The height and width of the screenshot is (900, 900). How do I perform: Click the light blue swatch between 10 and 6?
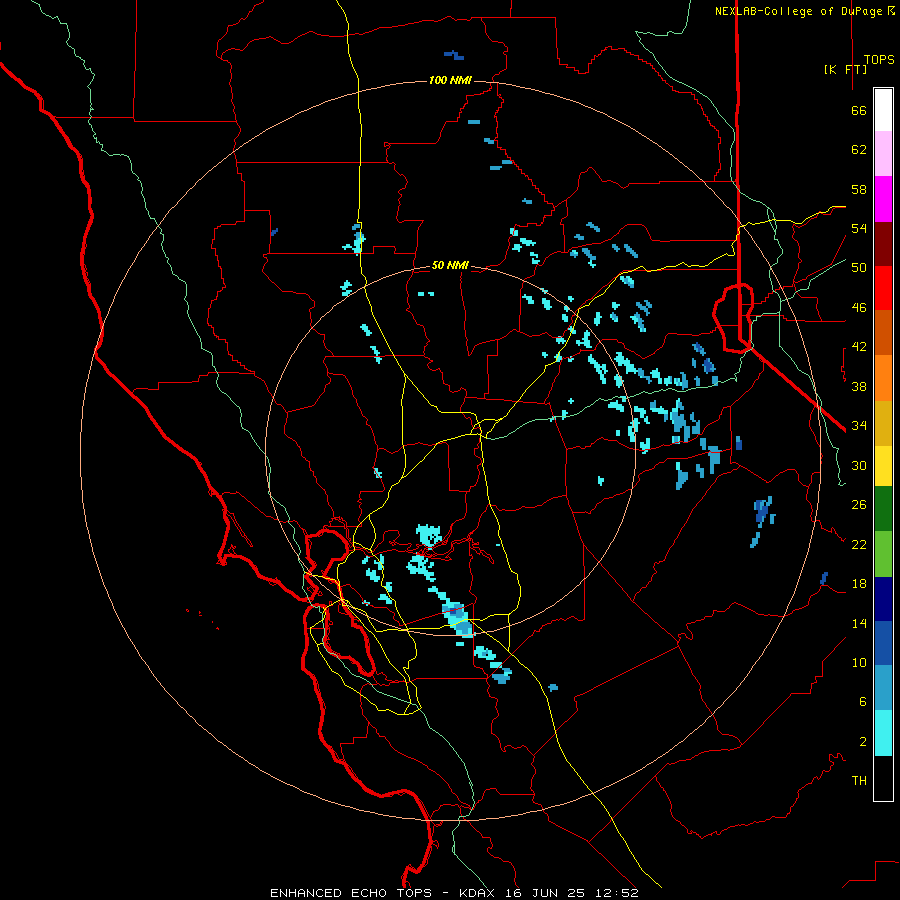[x=883, y=688]
